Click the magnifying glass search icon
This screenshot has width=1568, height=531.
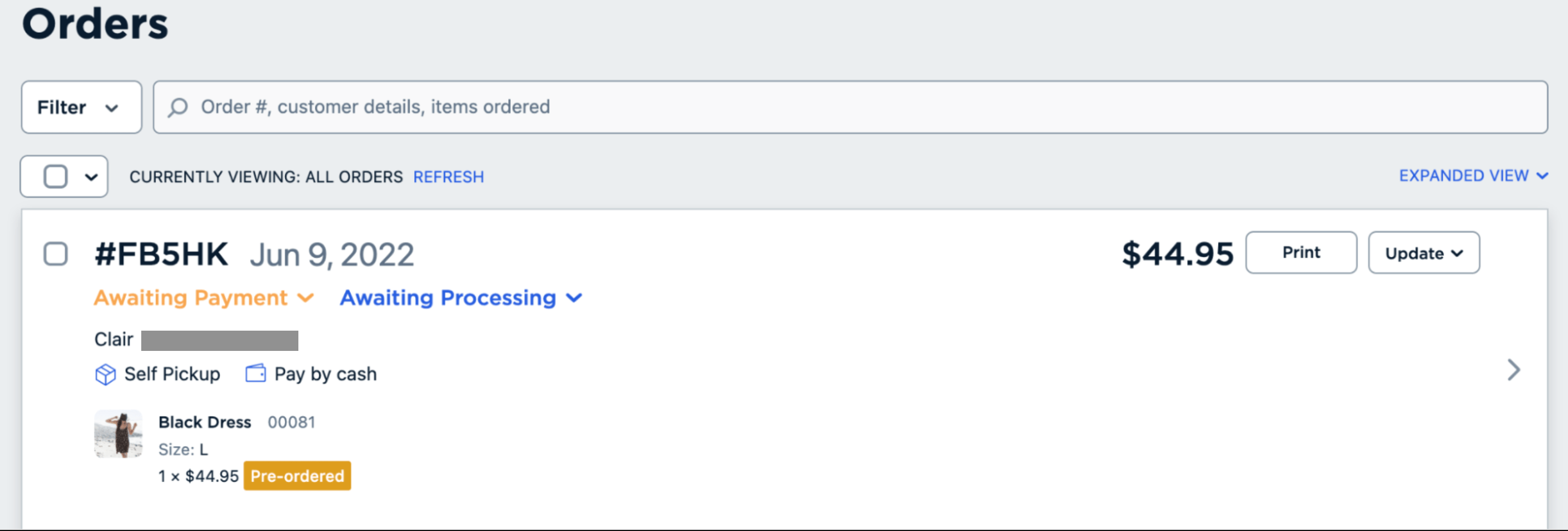[179, 107]
